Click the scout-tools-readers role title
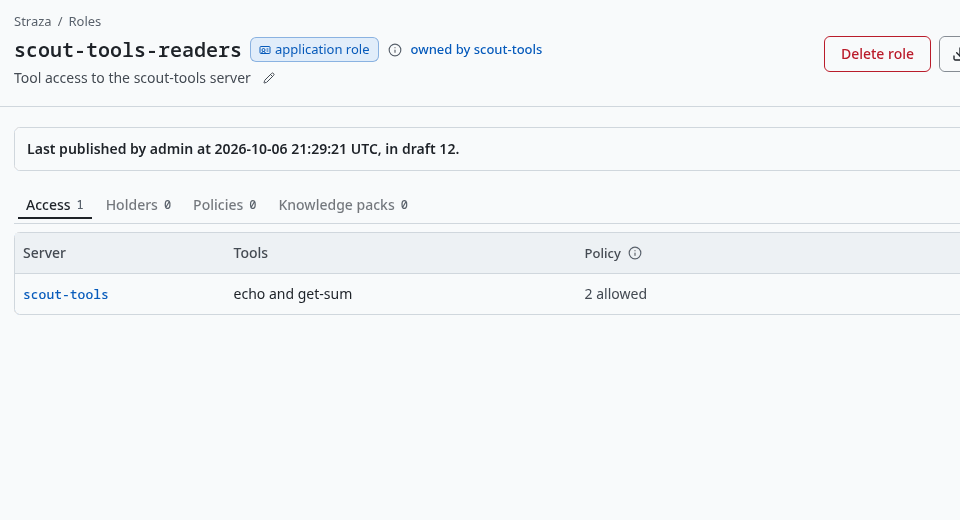 point(128,50)
